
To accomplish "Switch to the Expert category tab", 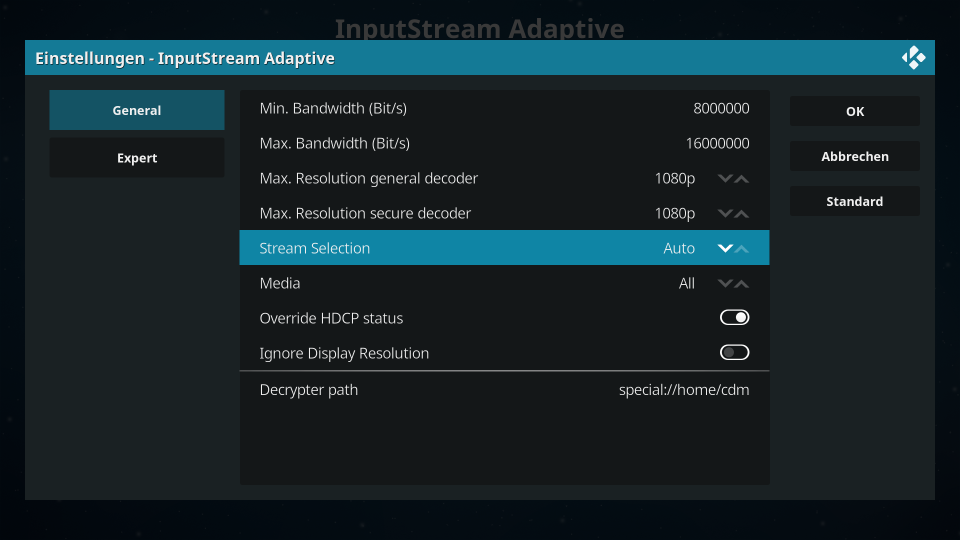I will pyautogui.click(x=137, y=157).
